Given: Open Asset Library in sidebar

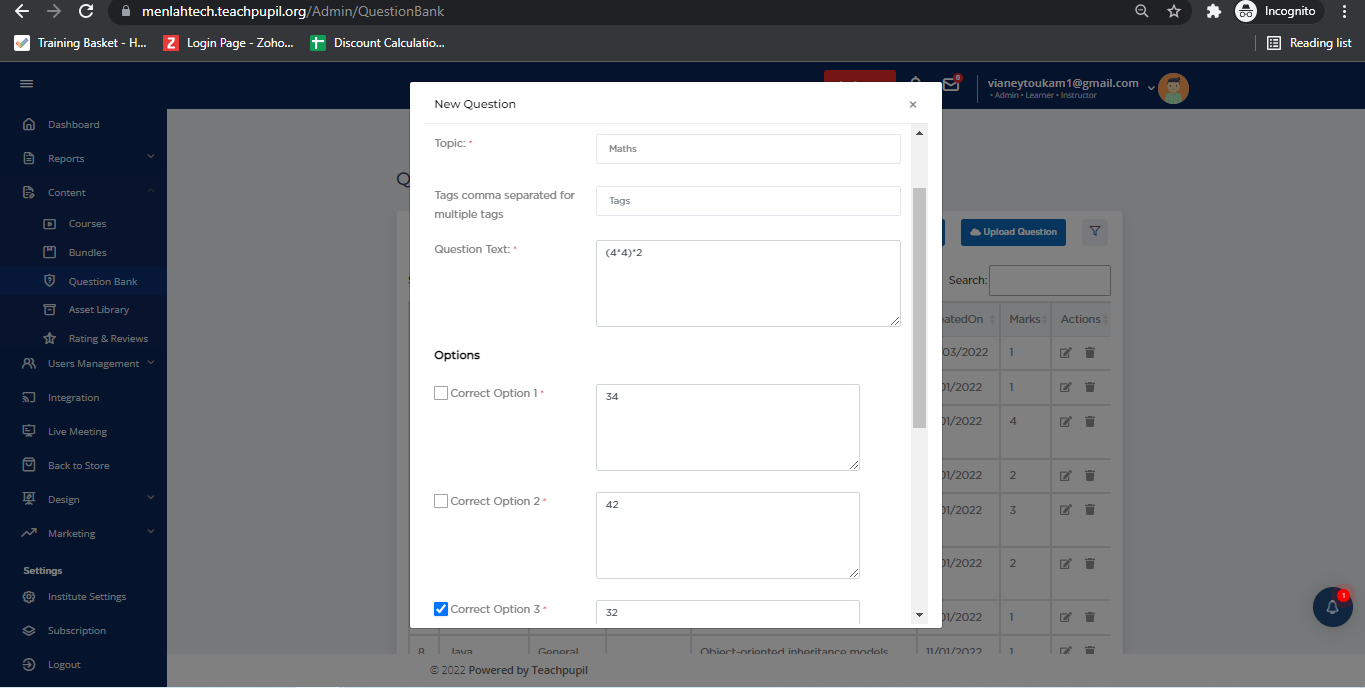Looking at the screenshot, I should coord(98,310).
